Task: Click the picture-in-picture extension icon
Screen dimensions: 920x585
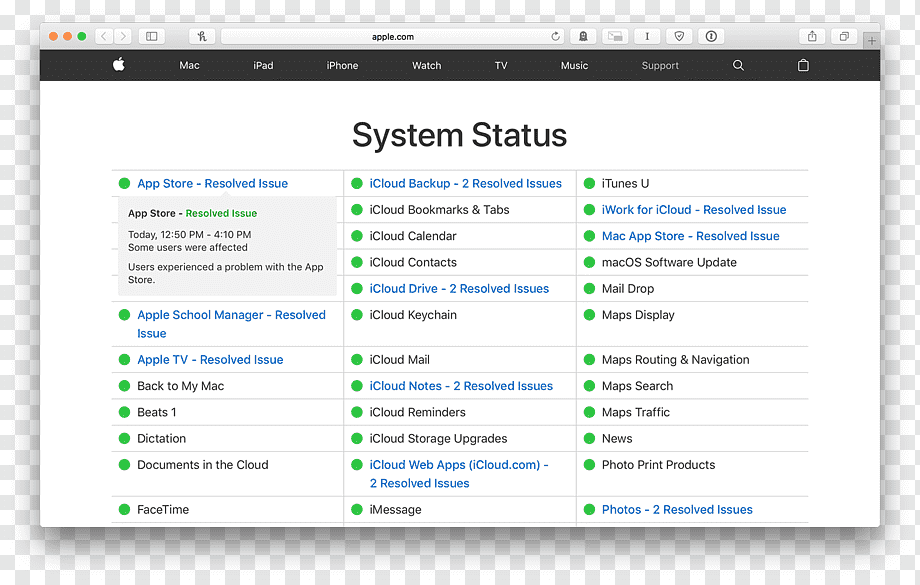Action: [x=615, y=36]
